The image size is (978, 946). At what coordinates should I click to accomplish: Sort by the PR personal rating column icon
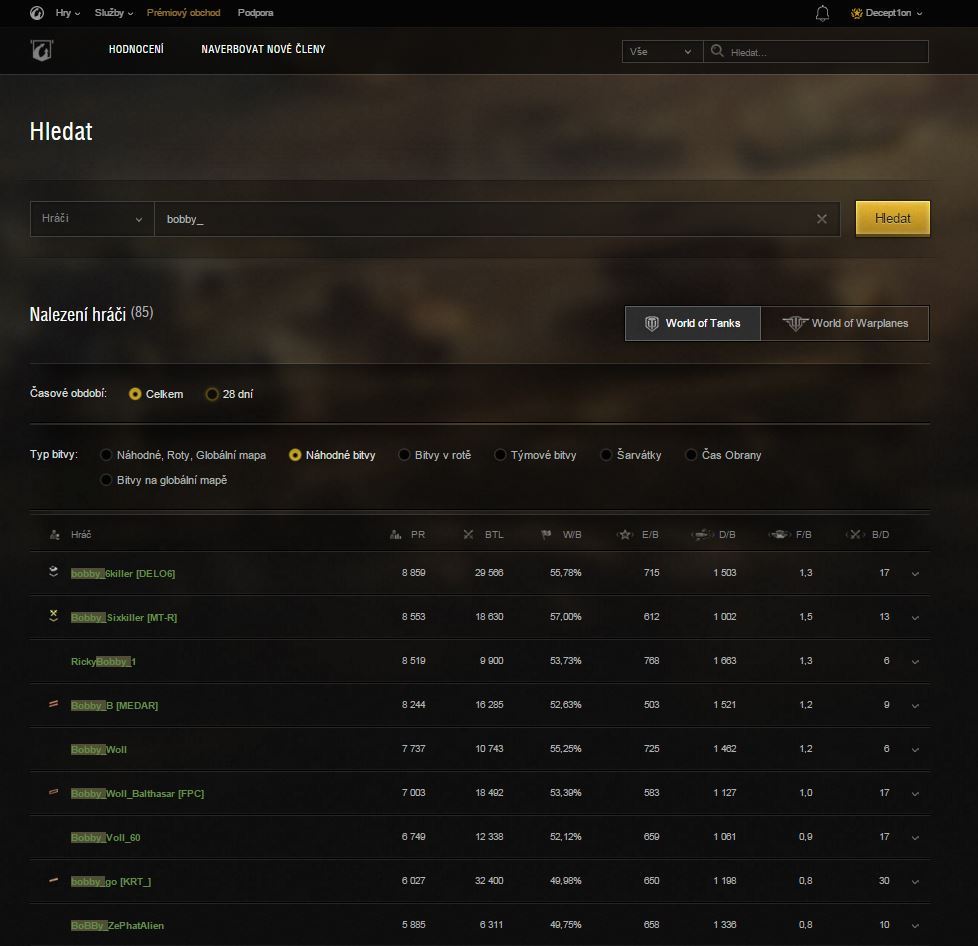pyautogui.click(x=396, y=535)
